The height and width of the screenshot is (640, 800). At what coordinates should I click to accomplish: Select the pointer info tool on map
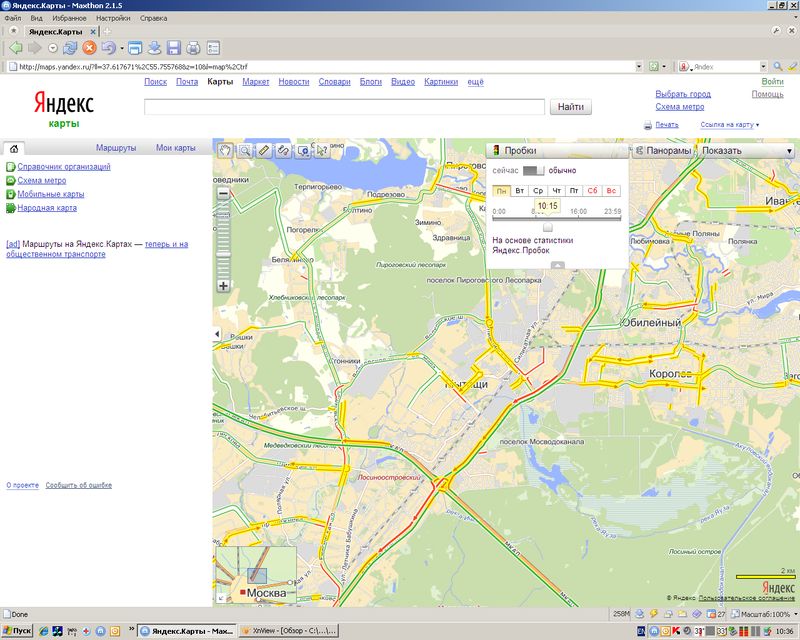[321, 151]
